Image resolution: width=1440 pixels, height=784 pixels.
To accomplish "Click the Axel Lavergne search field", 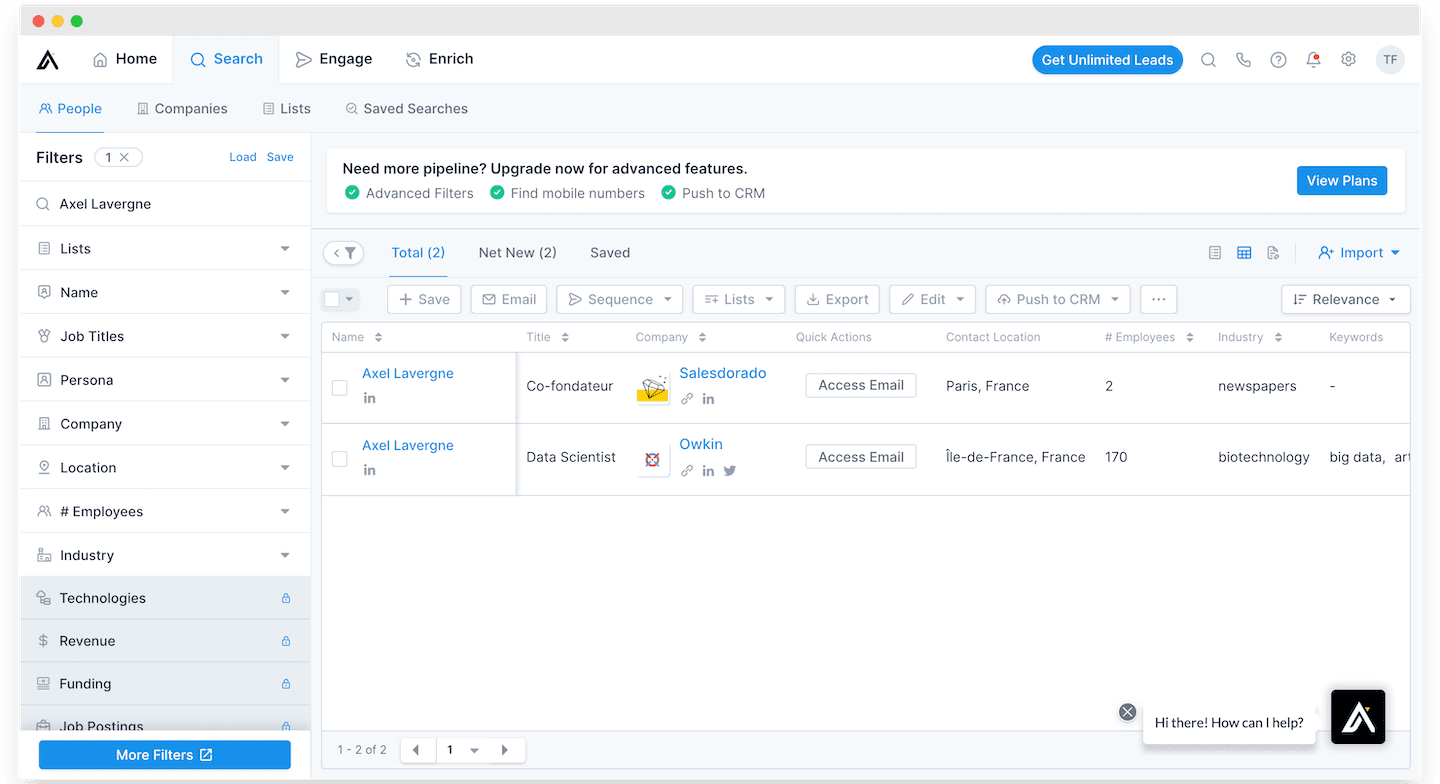I will coord(165,204).
